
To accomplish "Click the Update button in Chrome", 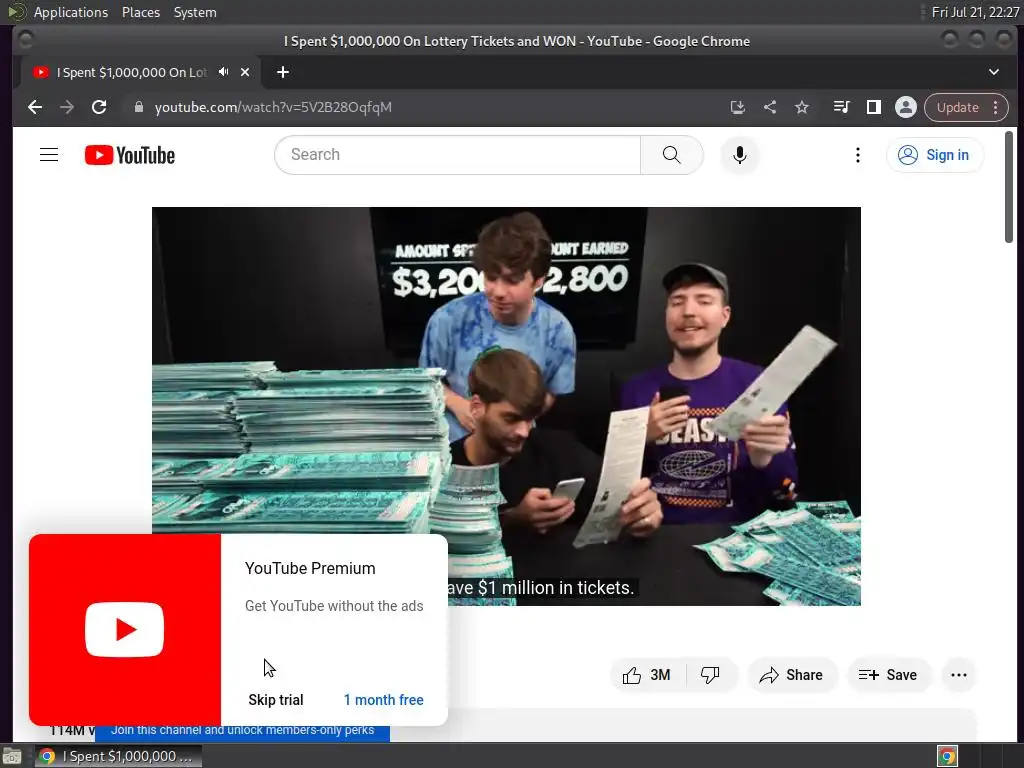I will click(957, 107).
